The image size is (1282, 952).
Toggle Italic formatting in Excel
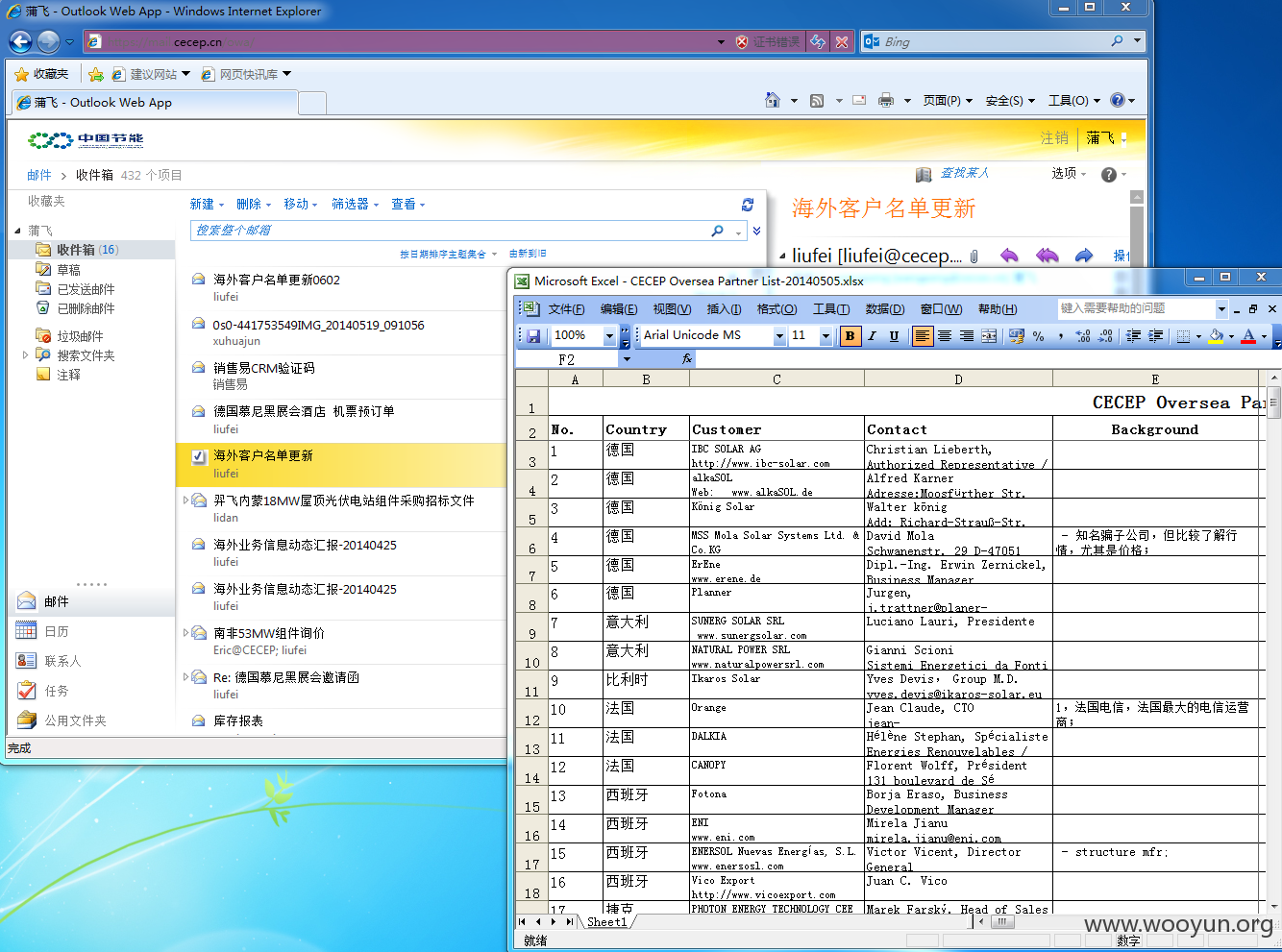point(872,335)
